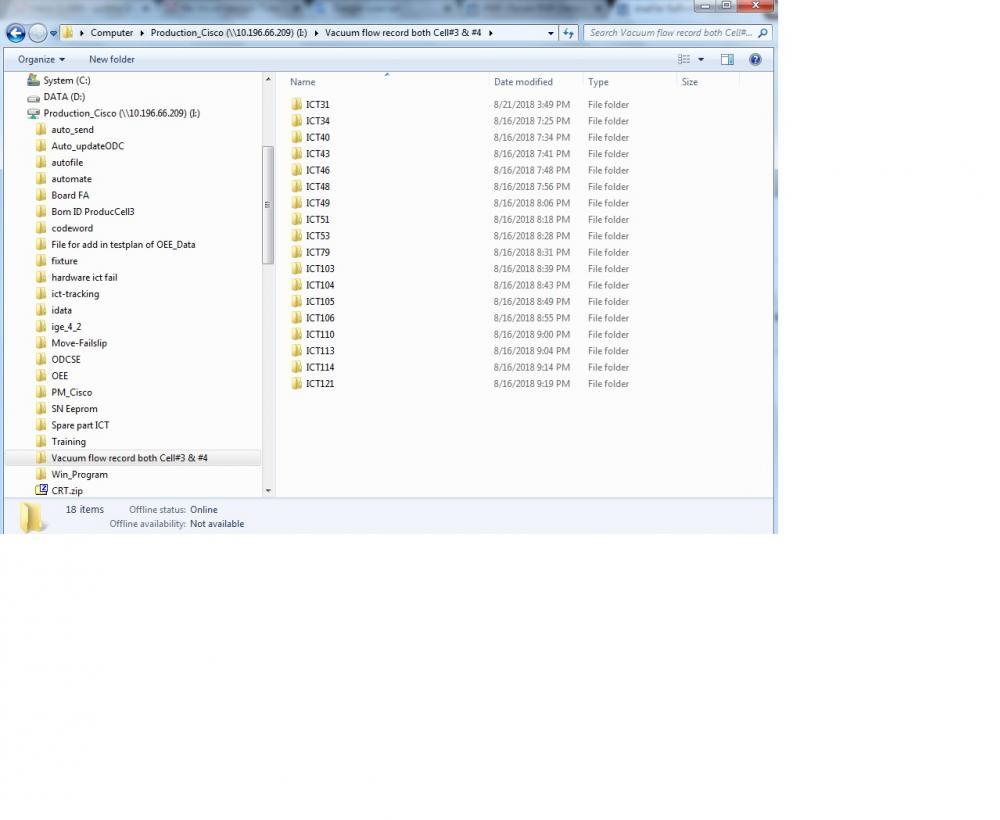Open hardware ict fail folder
This screenshot has height=820, width=1000.
click(77, 277)
